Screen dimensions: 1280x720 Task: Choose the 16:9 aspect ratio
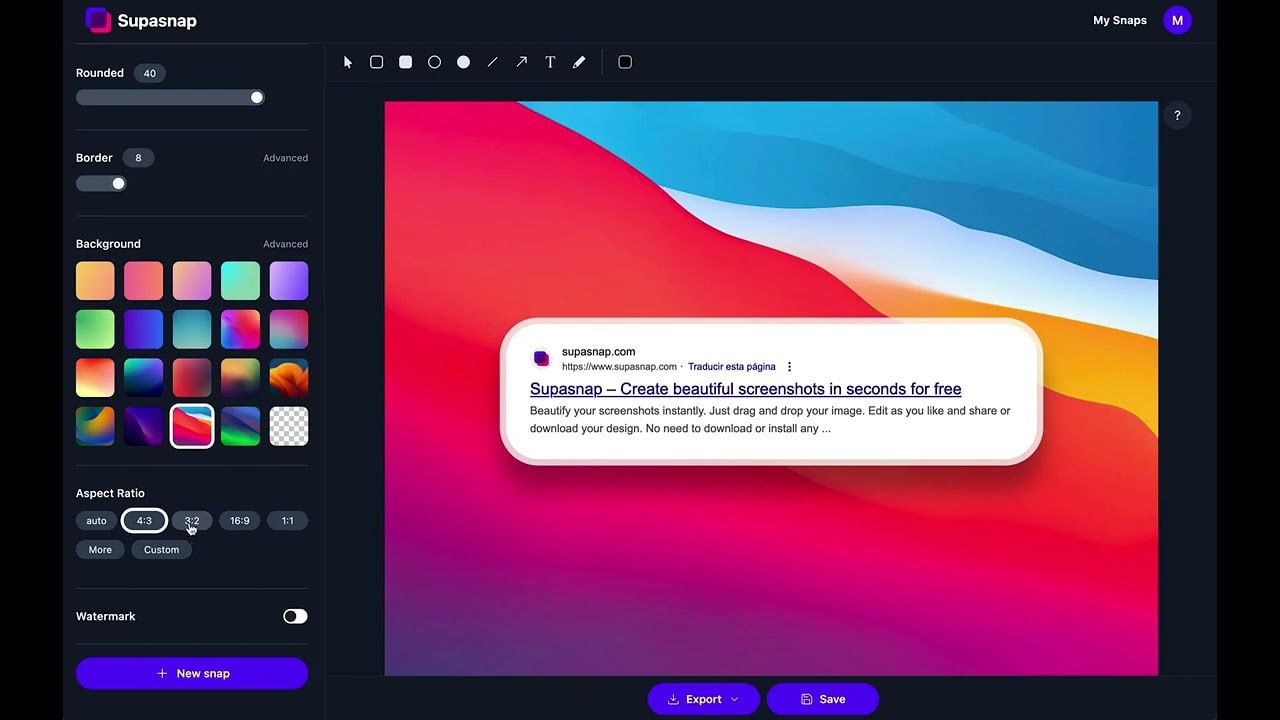click(x=240, y=521)
